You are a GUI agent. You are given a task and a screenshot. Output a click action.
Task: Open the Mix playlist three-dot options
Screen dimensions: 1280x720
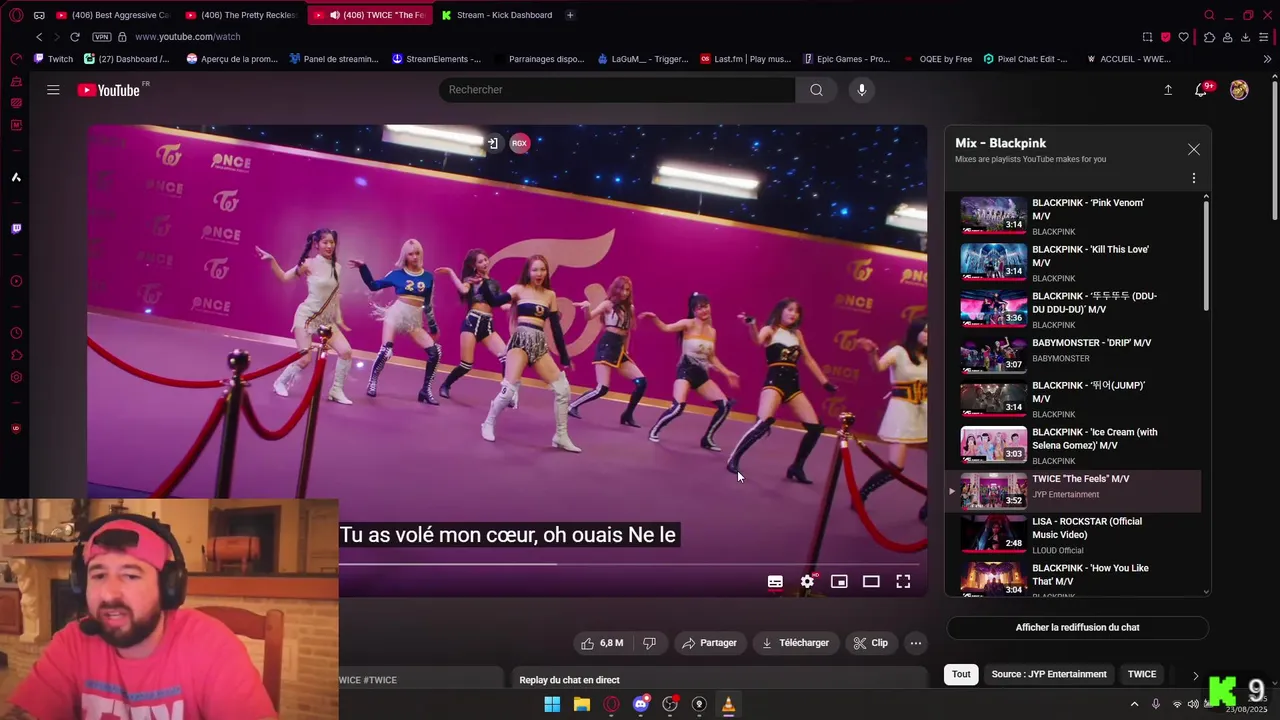(x=1193, y=178)
